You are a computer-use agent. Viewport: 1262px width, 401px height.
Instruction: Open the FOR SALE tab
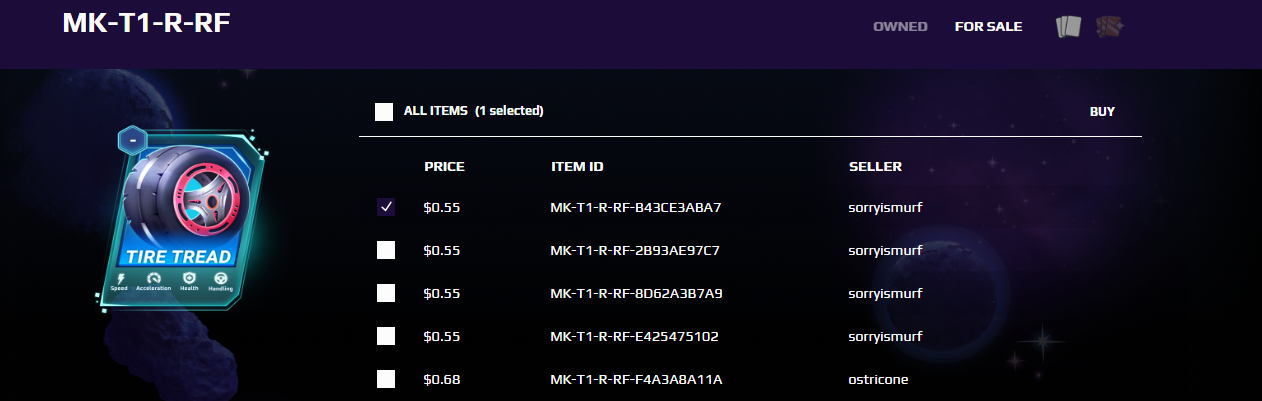tap(988, 27)
